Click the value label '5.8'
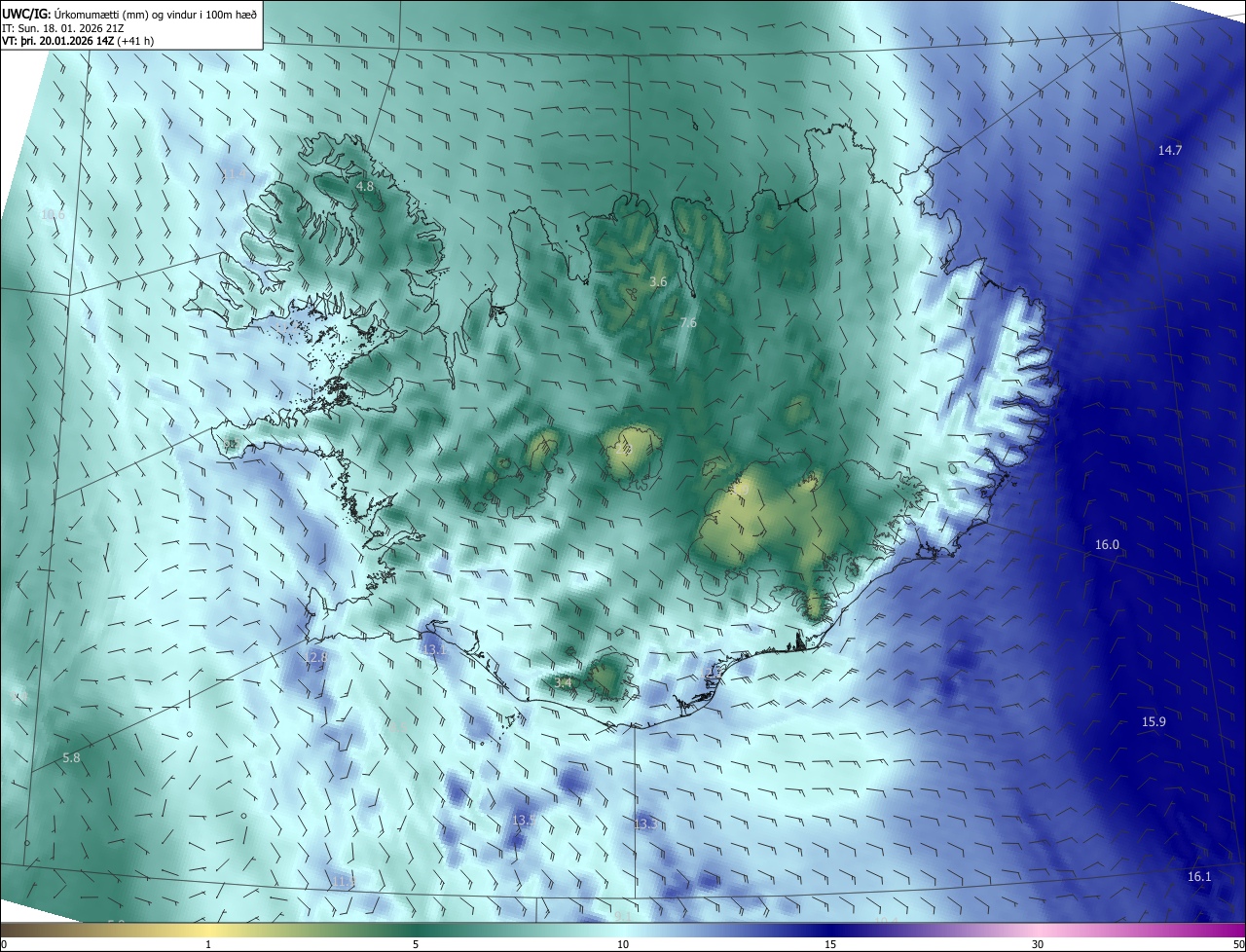This screenshot has width=1246, height=952. 71,757
